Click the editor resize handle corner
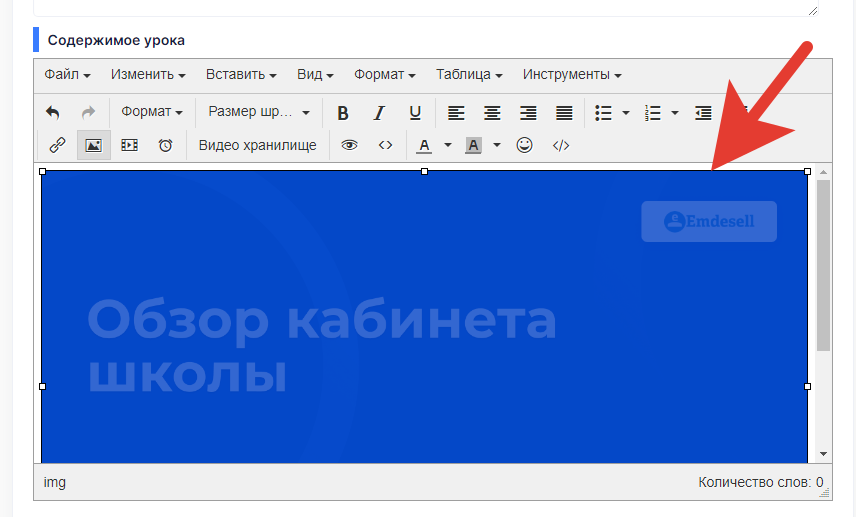 pyautogui.click(x=825, y=493)
